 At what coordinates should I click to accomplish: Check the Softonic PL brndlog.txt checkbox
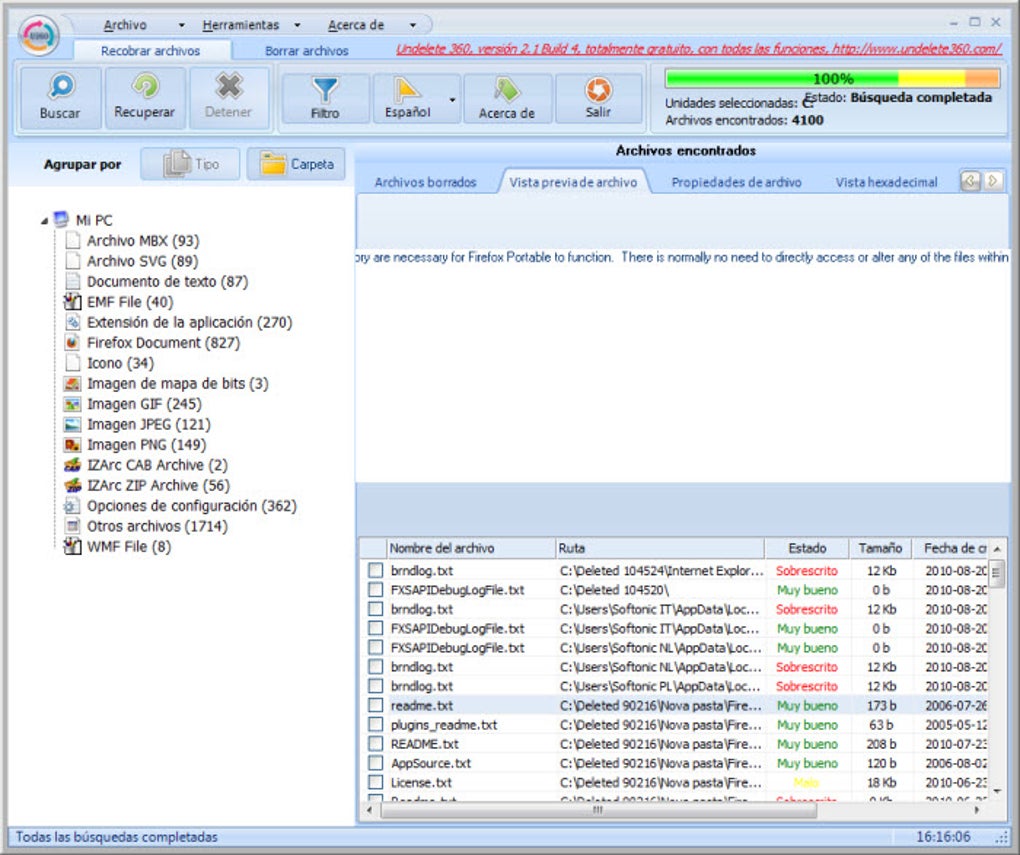(x=375, y=686)
